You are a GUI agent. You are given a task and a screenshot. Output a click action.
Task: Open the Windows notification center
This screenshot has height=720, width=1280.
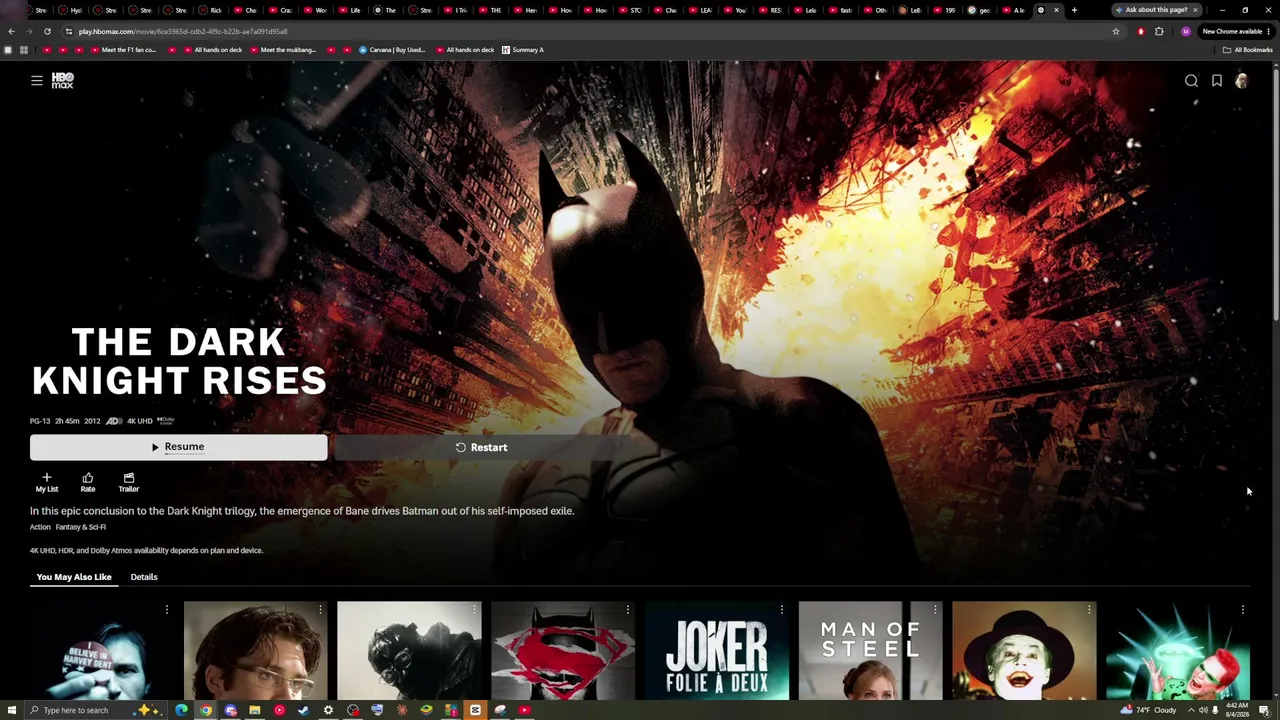pyautogui.click(x=1264, y=710)
